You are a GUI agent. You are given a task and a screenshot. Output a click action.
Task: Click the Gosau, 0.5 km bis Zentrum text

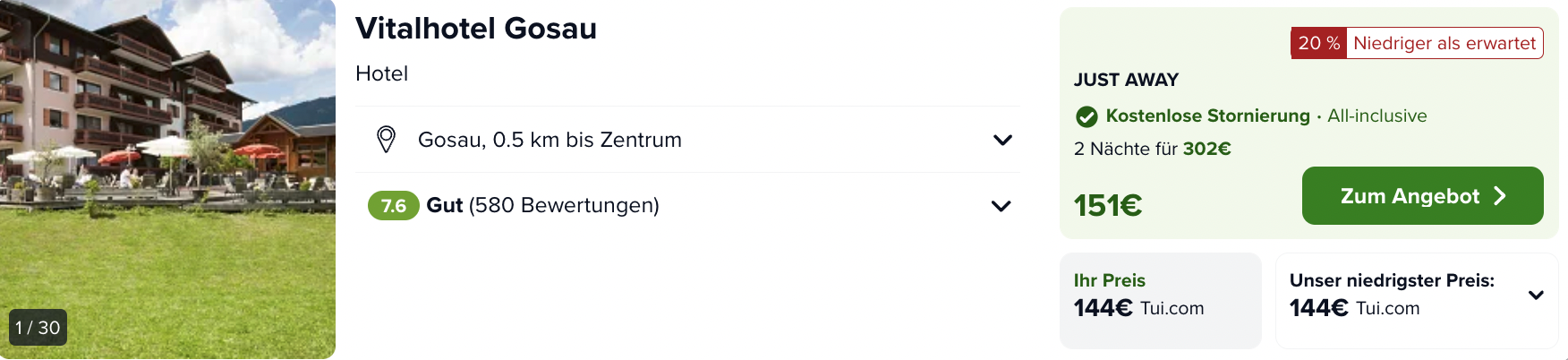(550, 140)
